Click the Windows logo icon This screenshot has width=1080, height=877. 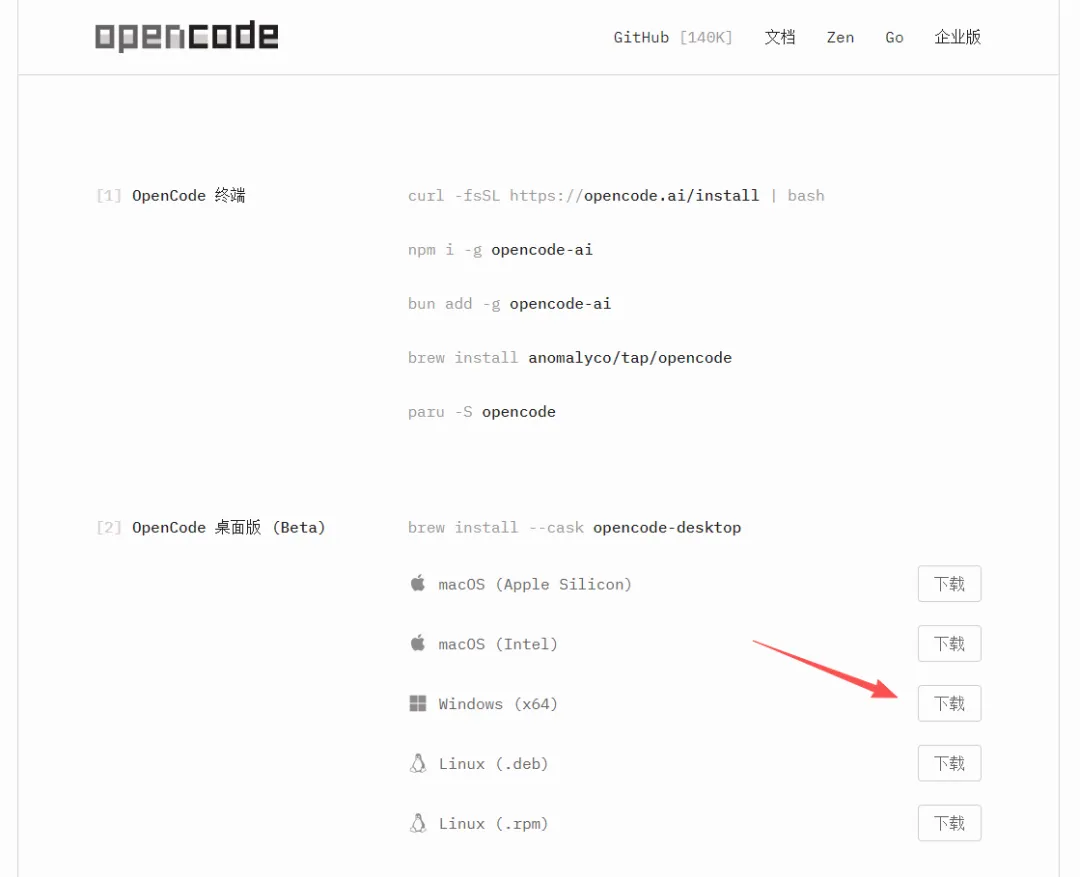(417, 703)
